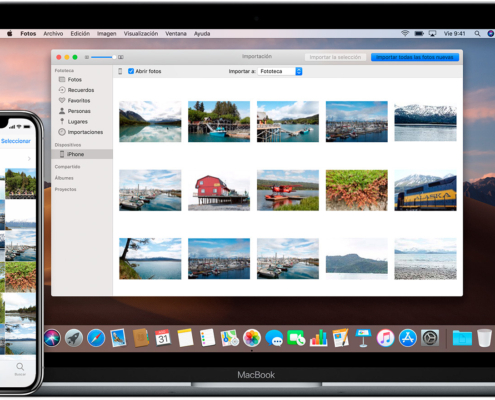Select the Alaska train photo
The height and width of the screenshot is (400, 495).
425,190
